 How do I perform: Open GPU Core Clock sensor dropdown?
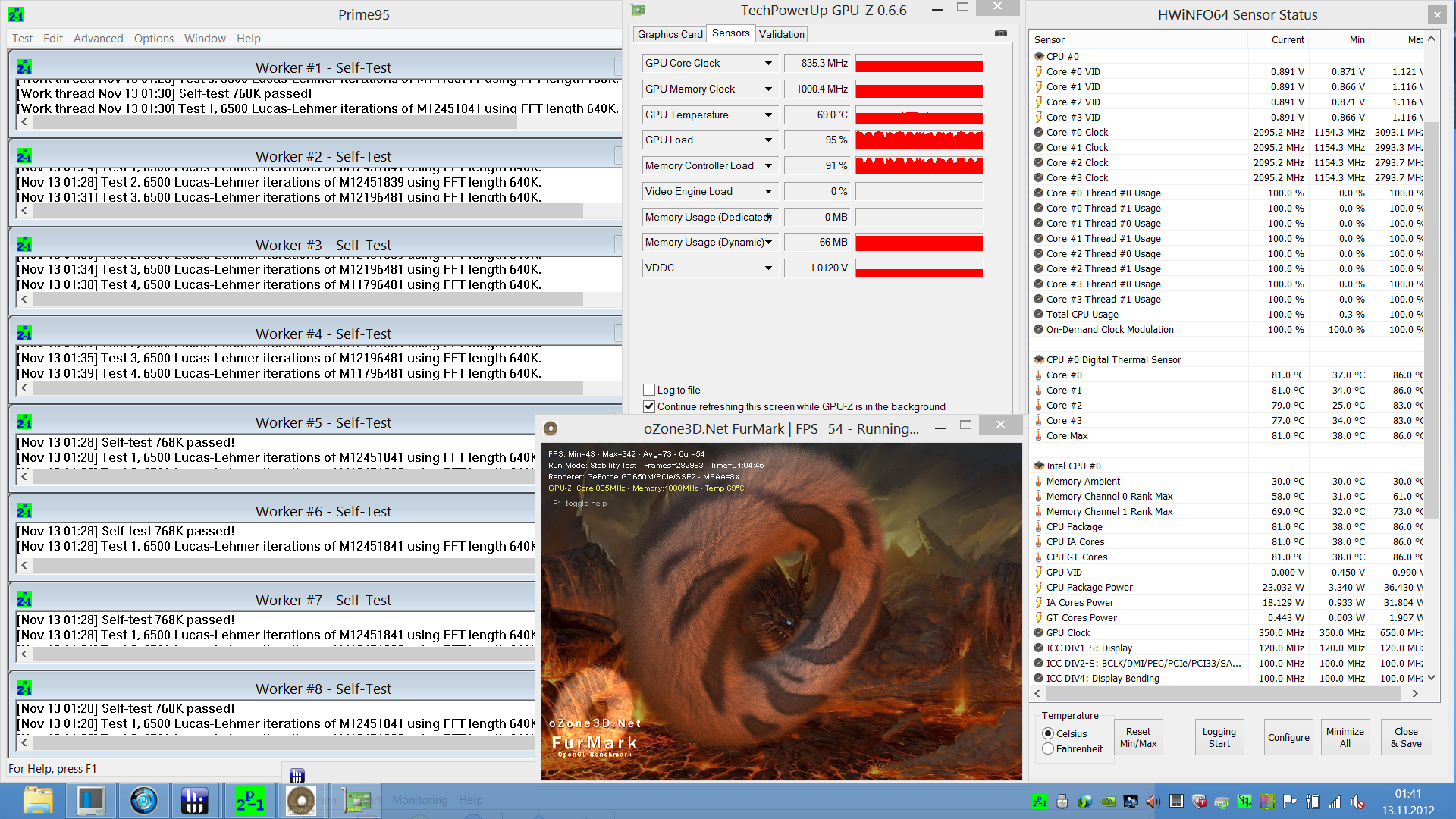(x=768, y=64)
